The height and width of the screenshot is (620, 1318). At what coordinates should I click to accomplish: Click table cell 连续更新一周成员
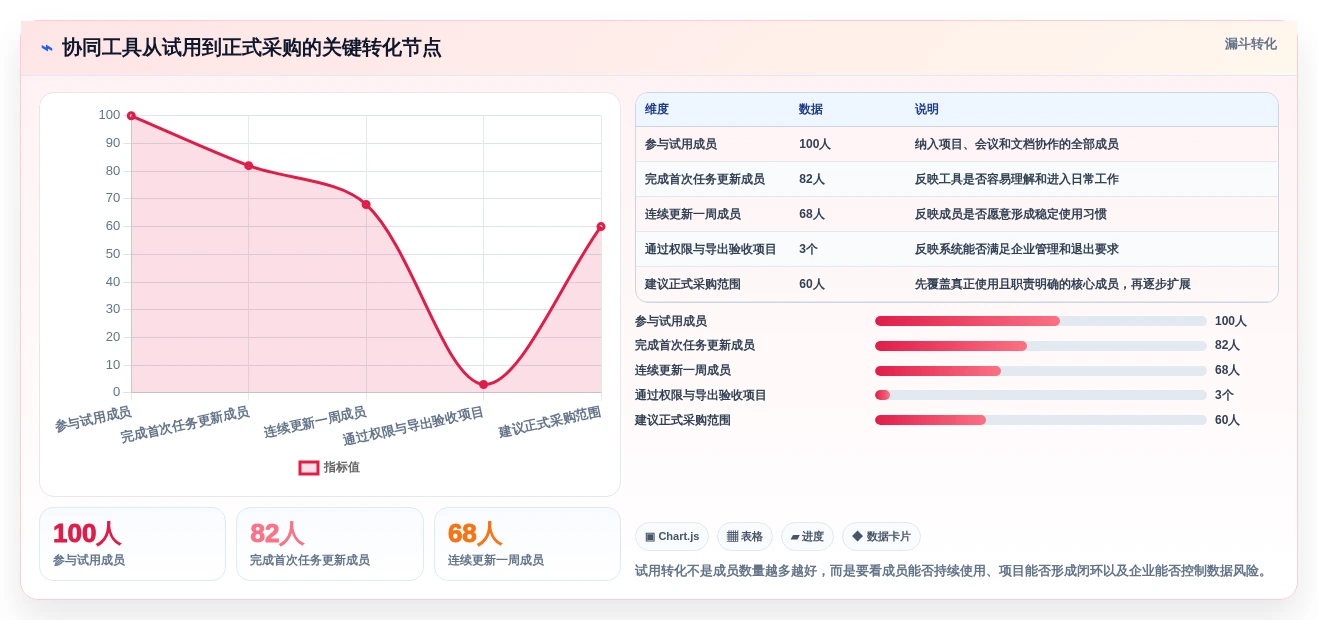[693, 214]
